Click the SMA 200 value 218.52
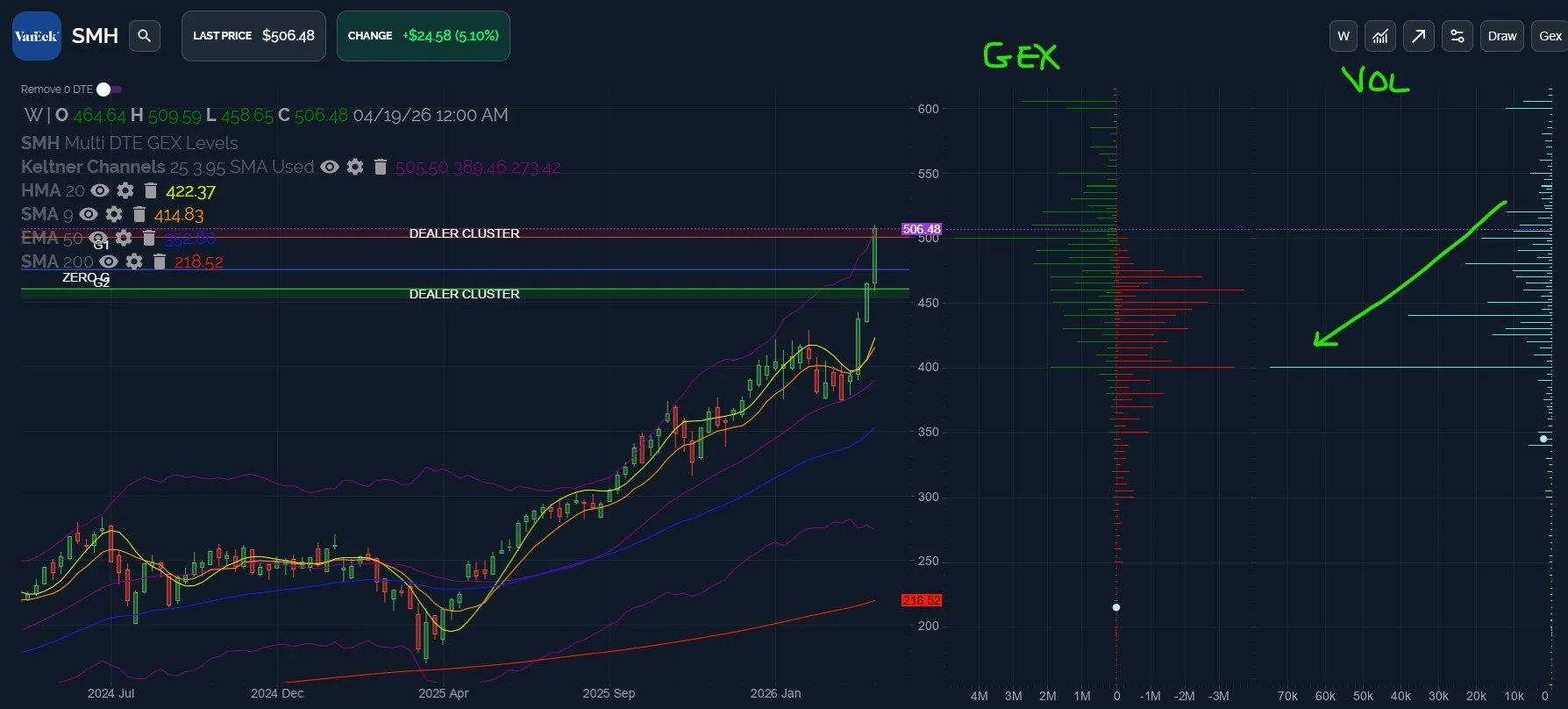1568x709 pixels. coord(199,262)
